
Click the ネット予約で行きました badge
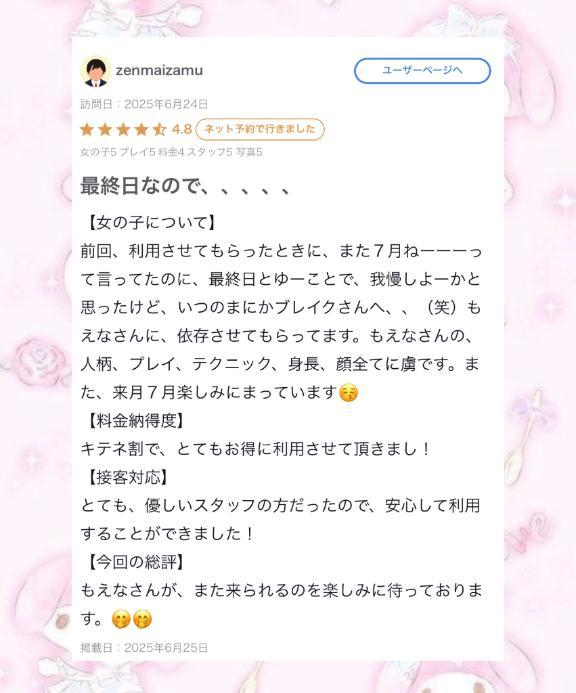(260, 129)
